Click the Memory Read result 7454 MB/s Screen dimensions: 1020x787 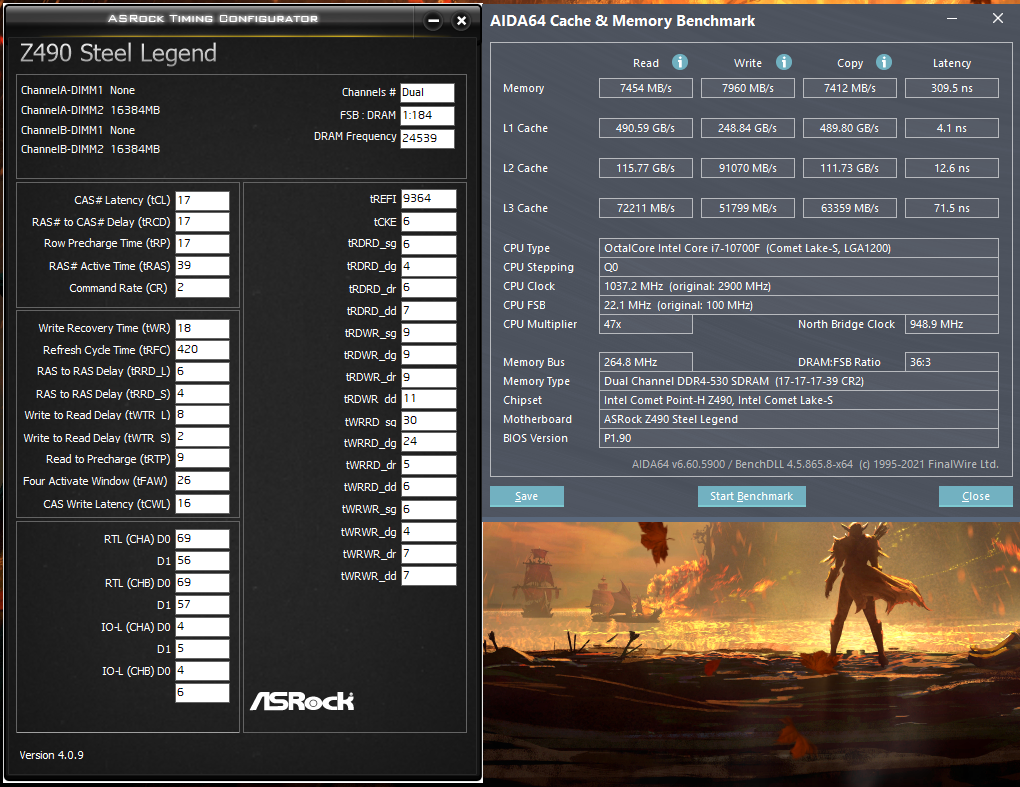(646, 88)
